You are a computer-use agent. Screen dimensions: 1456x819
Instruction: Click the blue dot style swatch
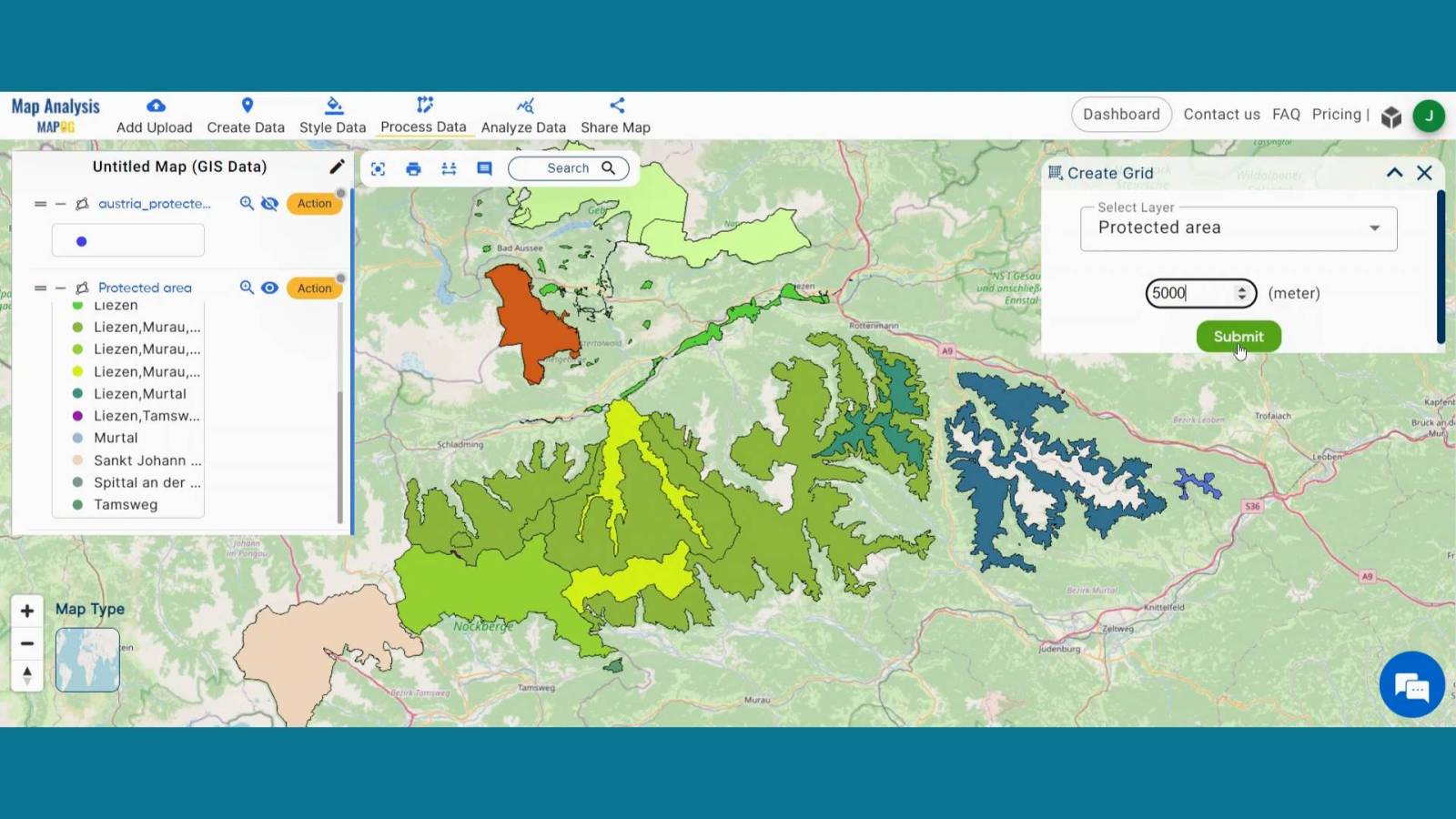82,241
